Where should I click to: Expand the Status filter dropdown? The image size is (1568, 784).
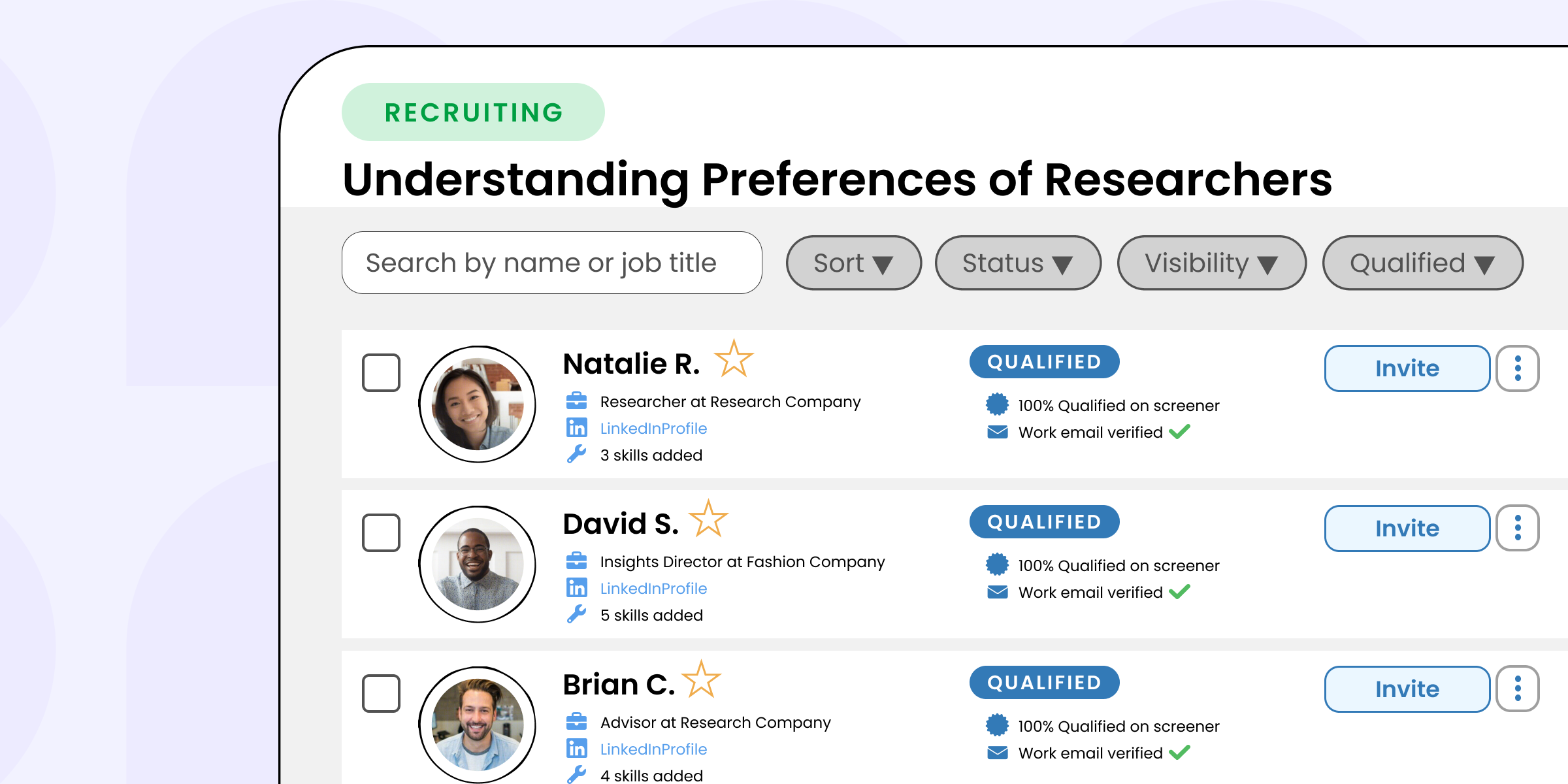[x=1017, y=263]
